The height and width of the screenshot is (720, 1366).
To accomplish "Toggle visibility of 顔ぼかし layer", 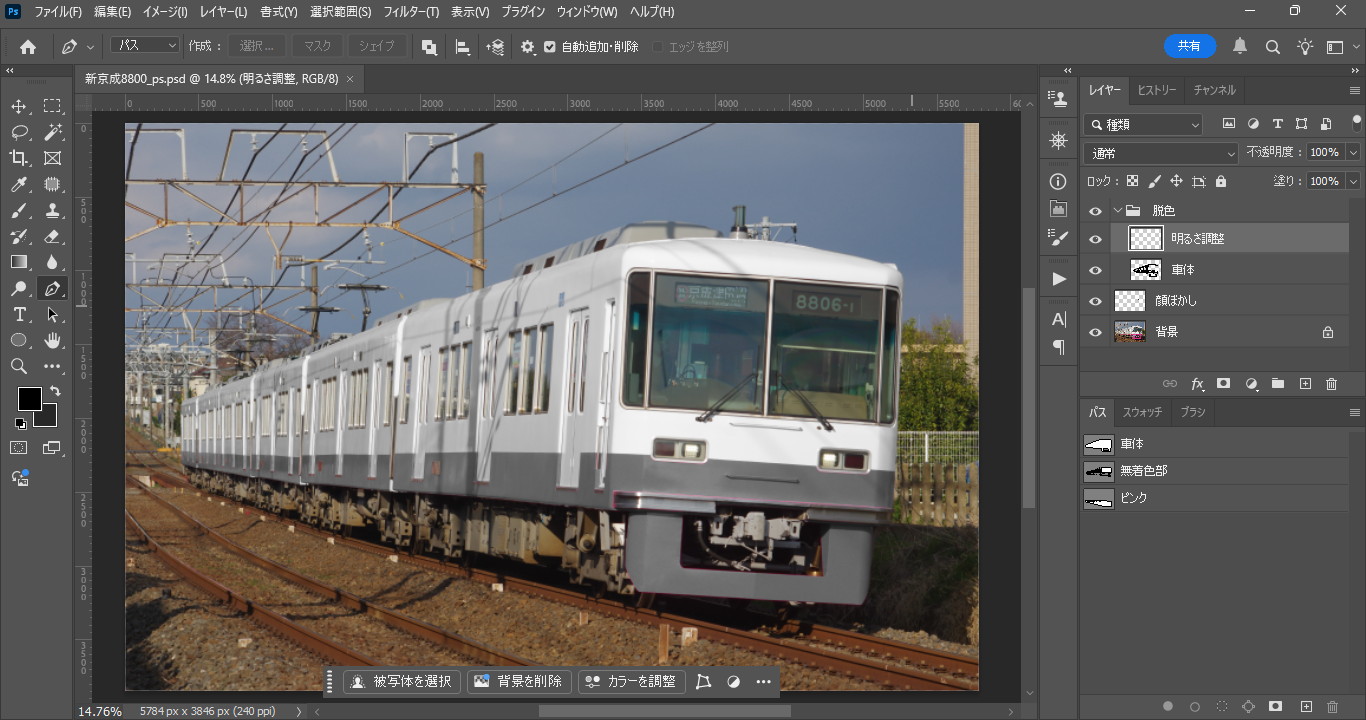I will tap(1095, 301).
